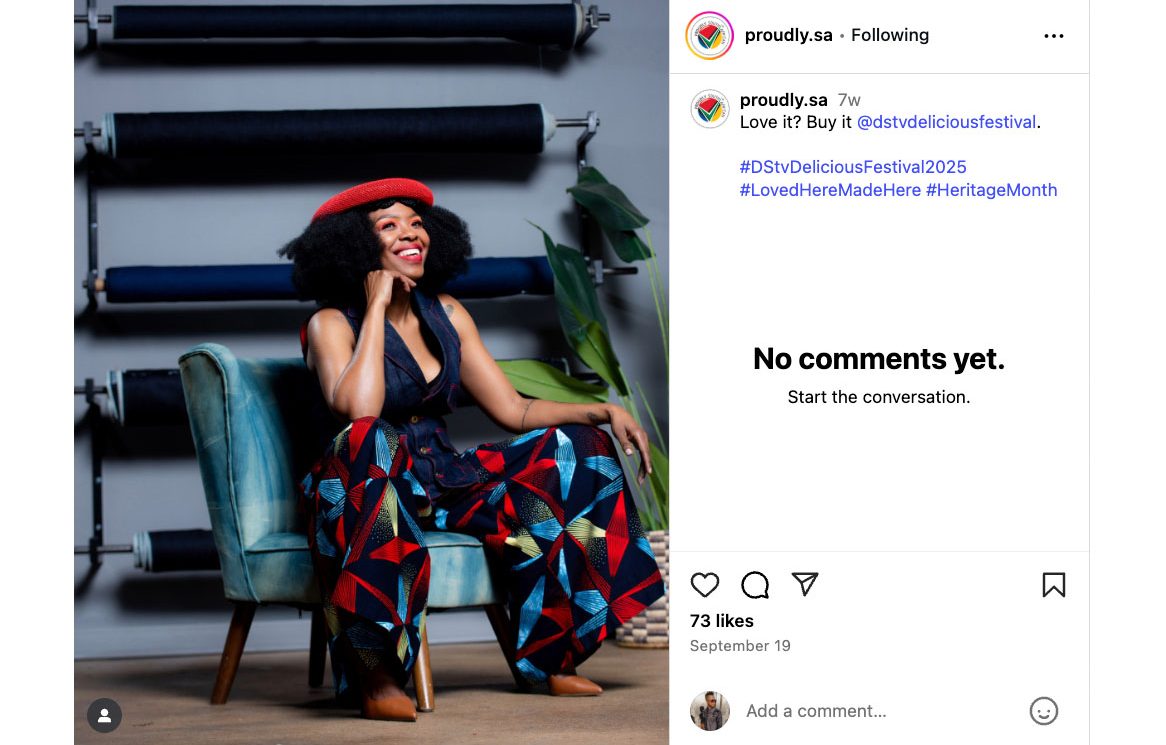
Task: Open proudly.sa username in the caption
Action: (783, 100)
